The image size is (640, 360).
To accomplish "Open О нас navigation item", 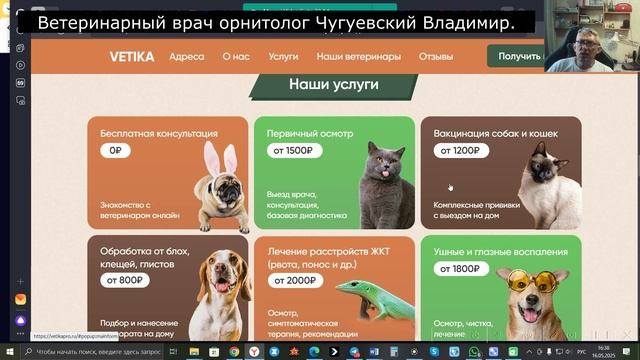I will 236,57.
